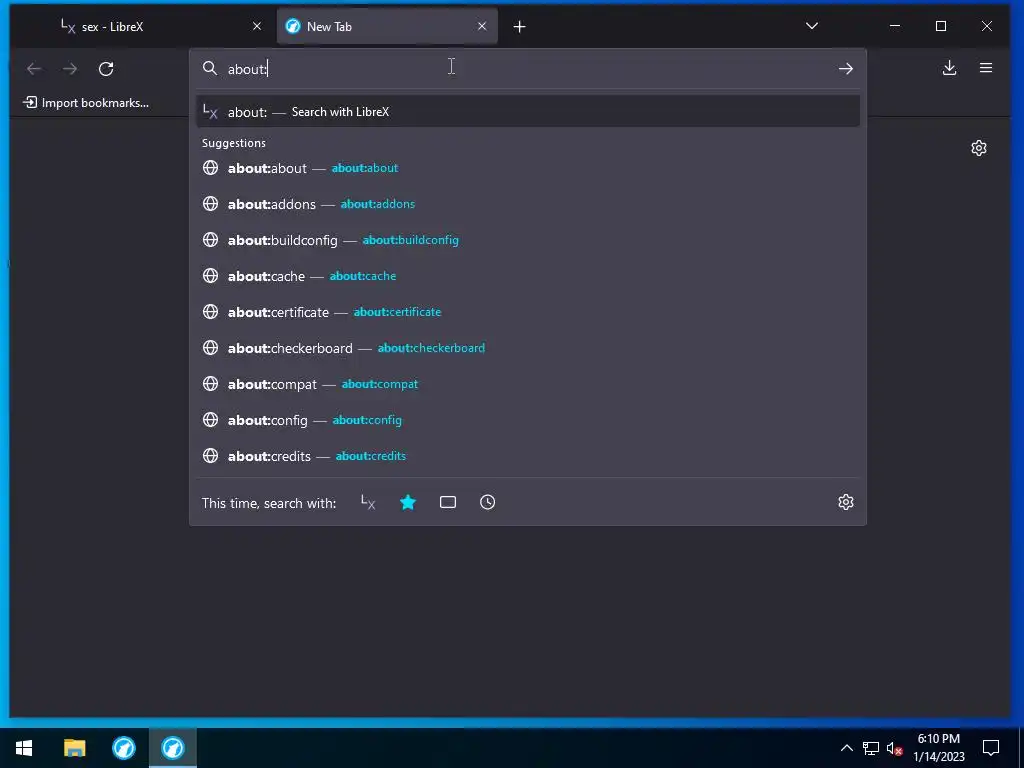Close the browser window
Image resolution: width=1024 pixels, height=768 pixels.
[987, 26]
